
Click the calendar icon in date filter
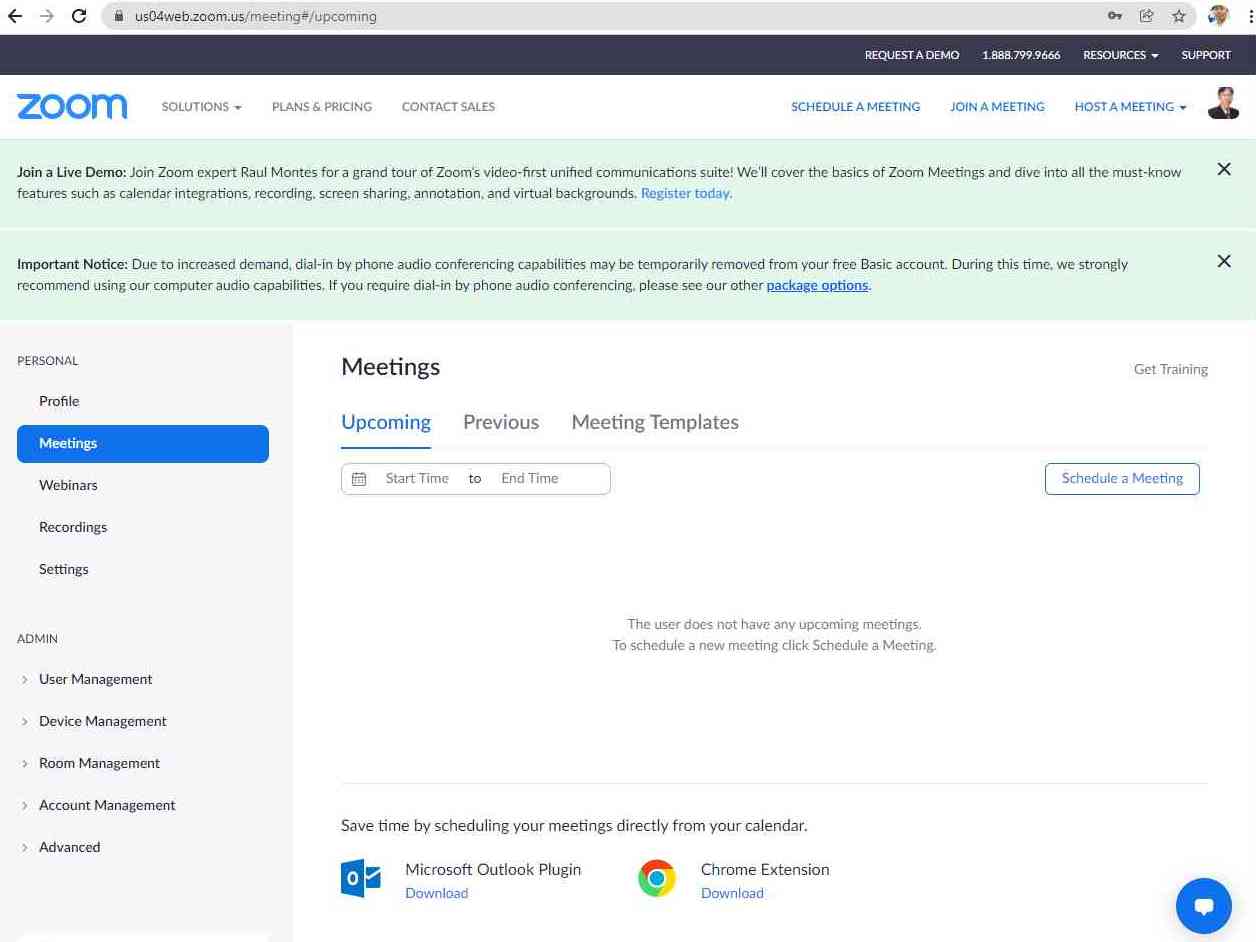tap(359, 479)
